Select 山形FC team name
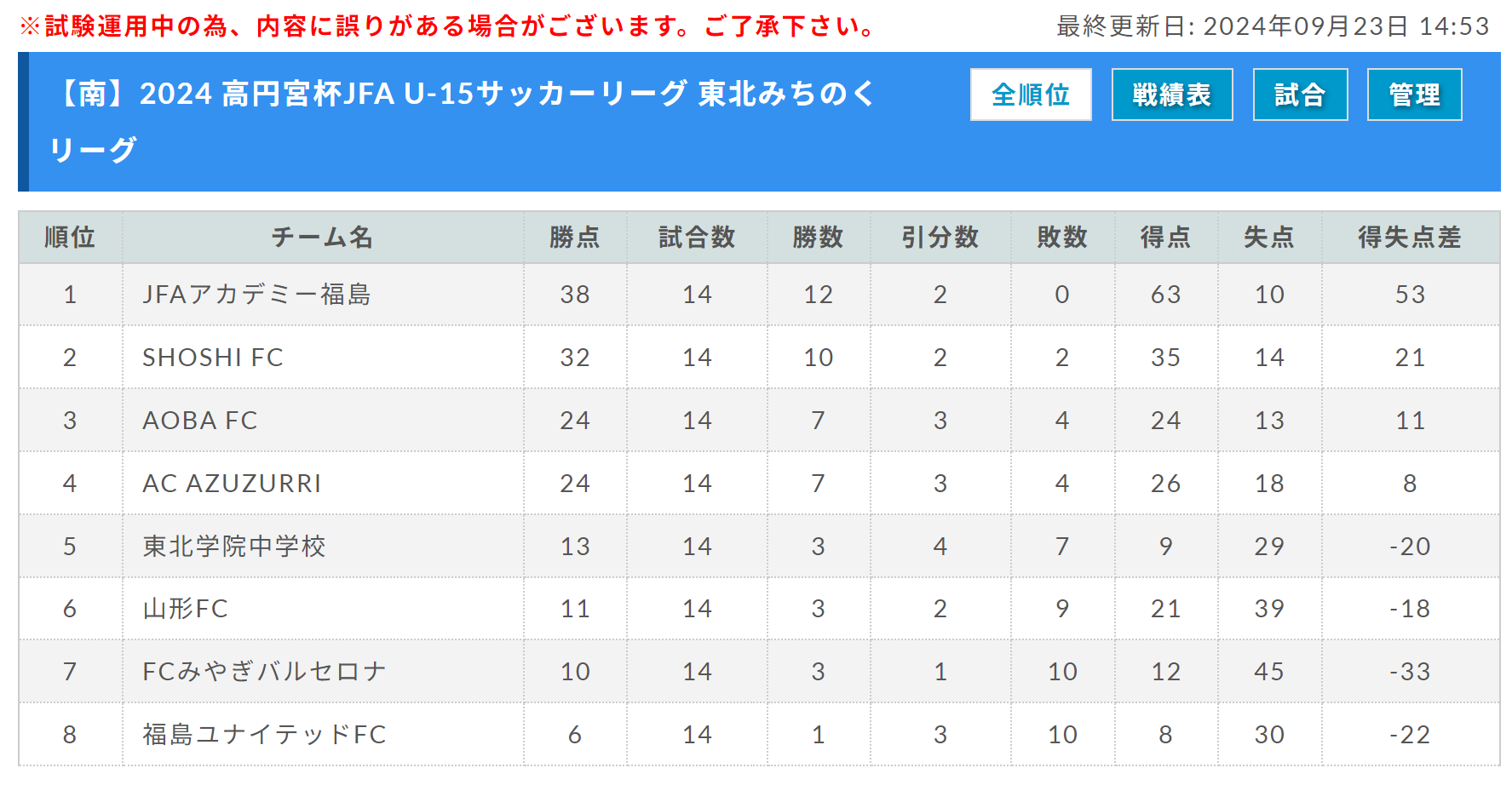This screenshot has height=785, width=1512. pyautogui.click(x=186, y=609)
